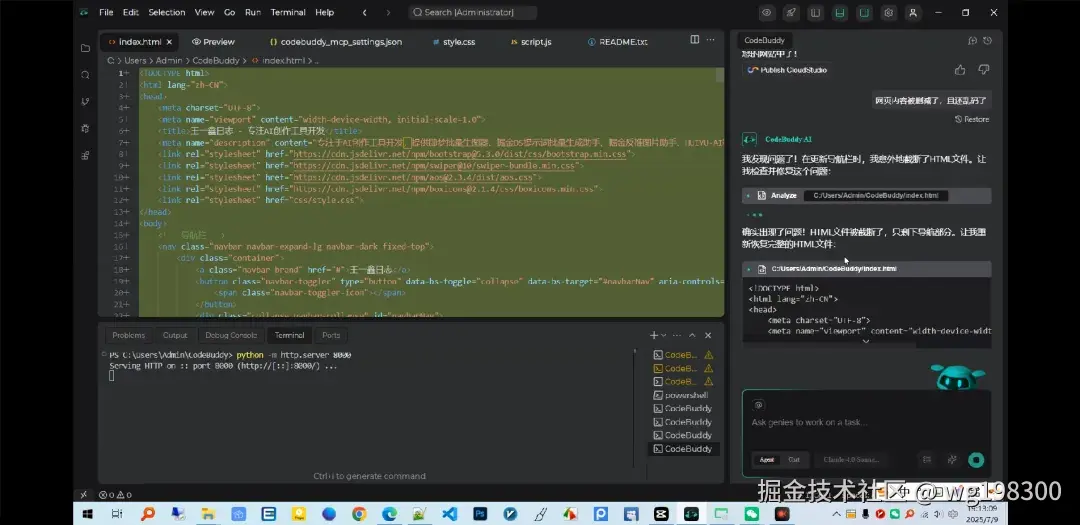Open the Explorer view in activity bar
The width and height of the screenshot is (1080, 525).
pyautogui.click(x=85, y=48)
